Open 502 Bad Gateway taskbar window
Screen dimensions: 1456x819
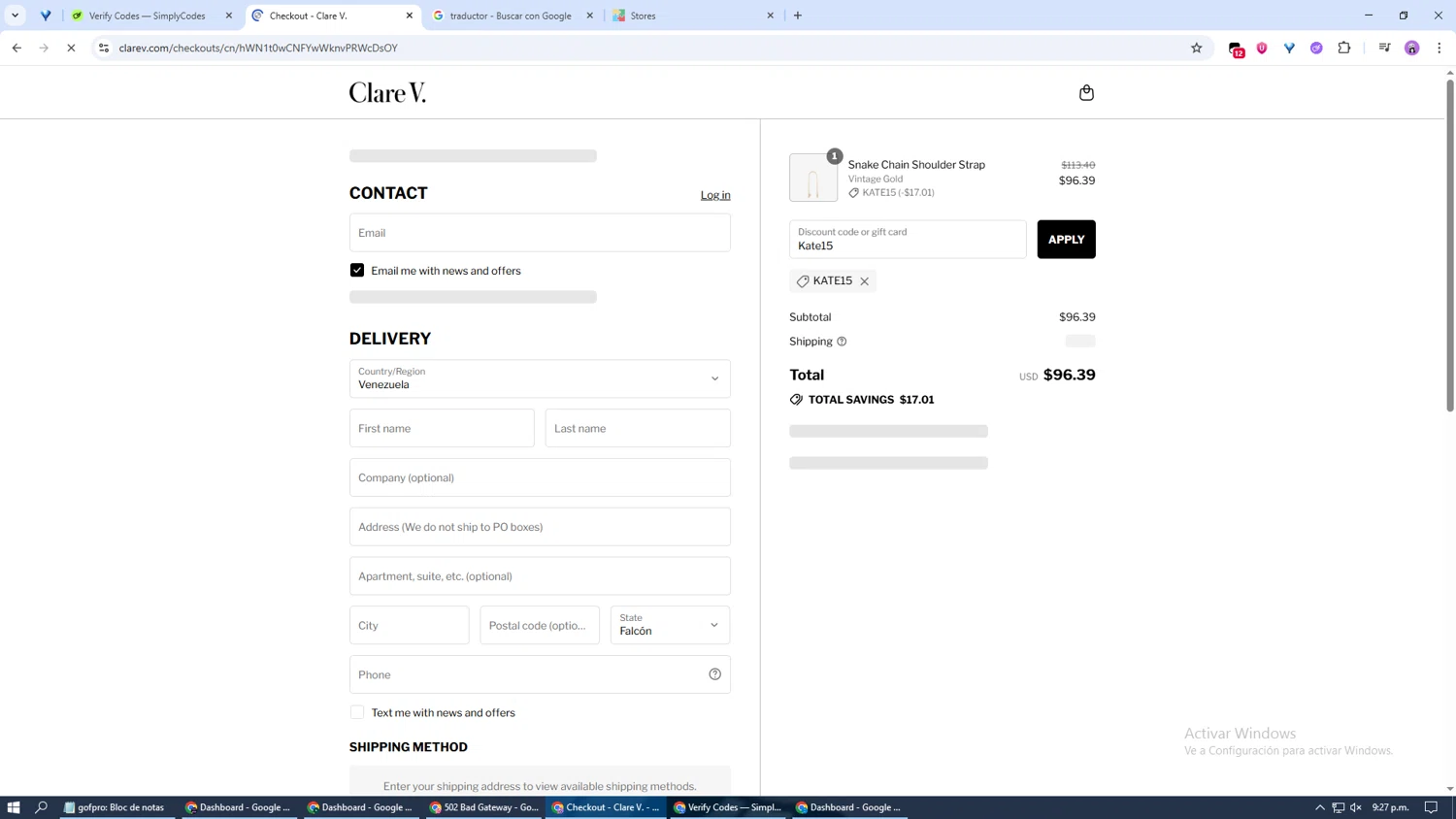coord(484,807)
